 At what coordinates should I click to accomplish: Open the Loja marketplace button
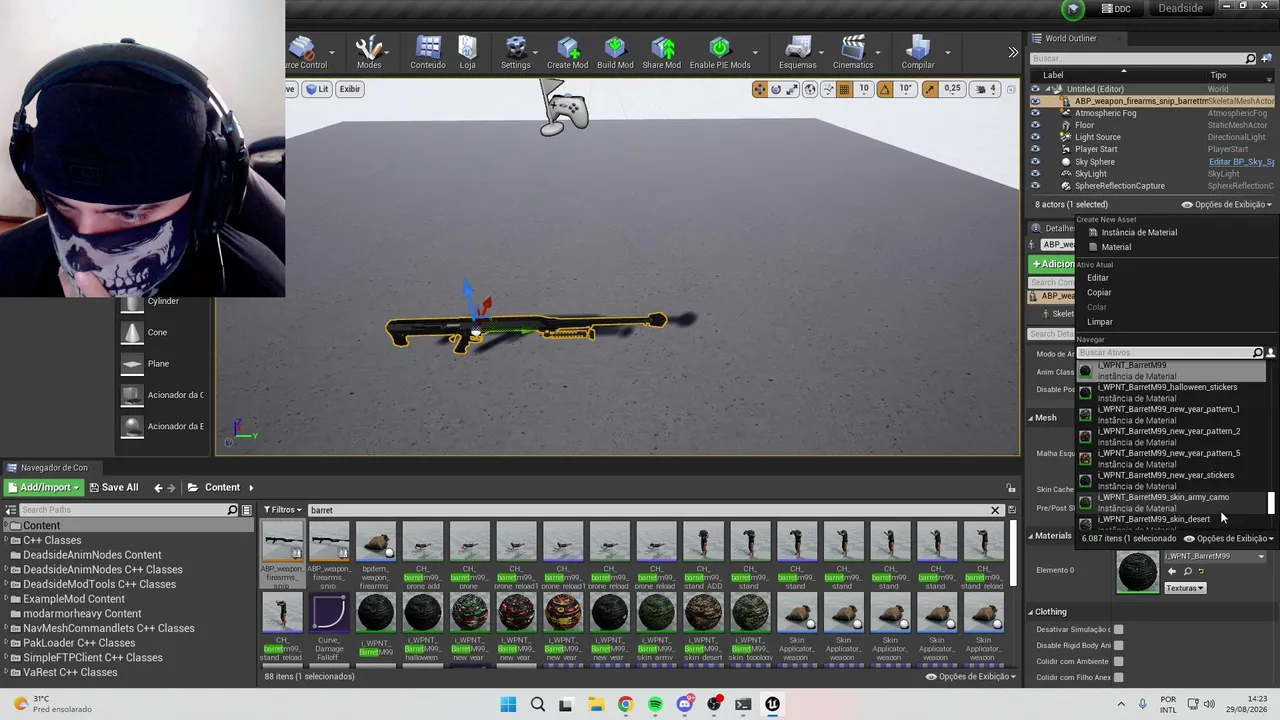pos(468,53)
